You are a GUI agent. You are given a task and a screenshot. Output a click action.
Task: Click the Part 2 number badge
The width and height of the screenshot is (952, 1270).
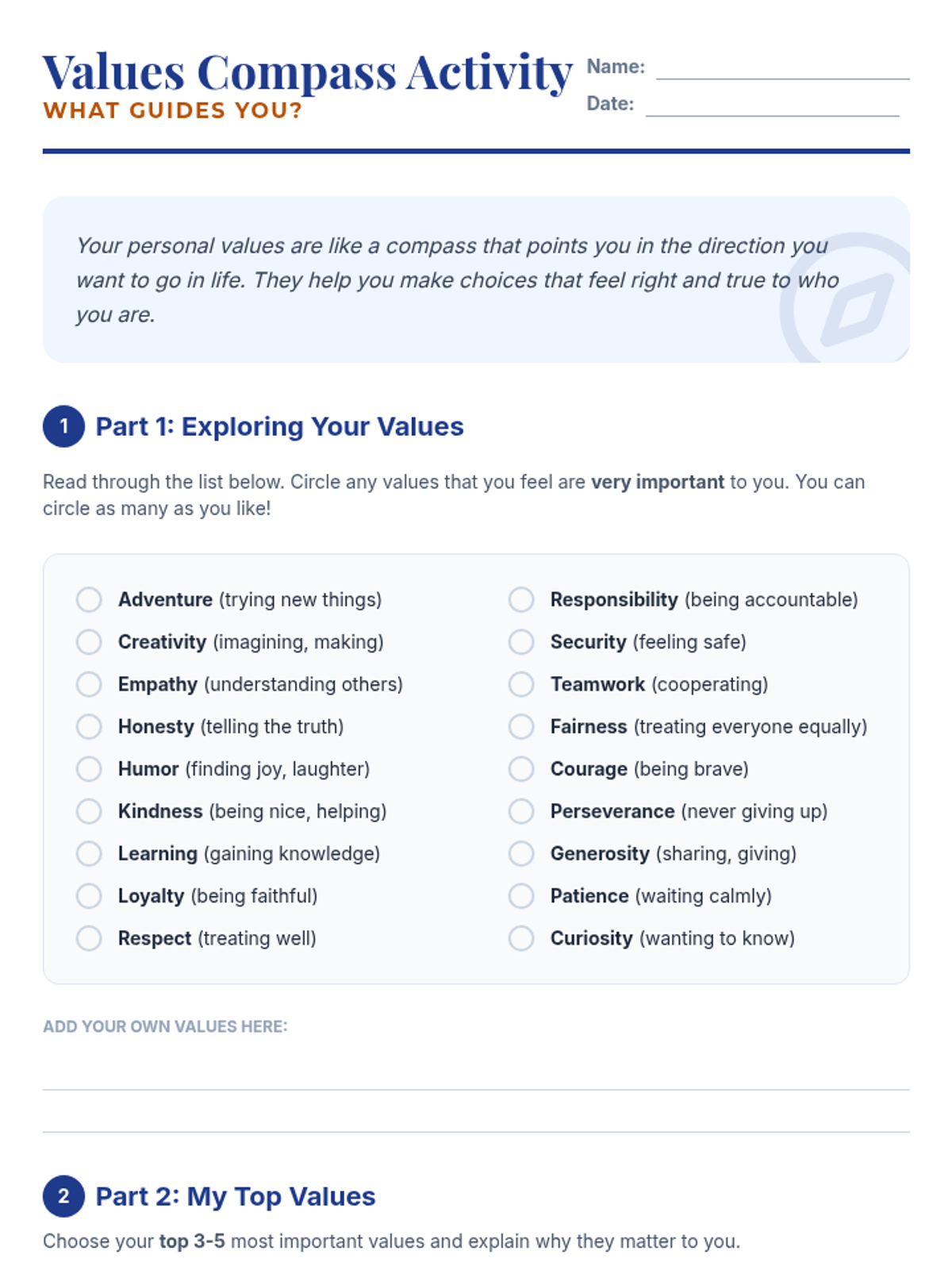tap(63, 1196)
